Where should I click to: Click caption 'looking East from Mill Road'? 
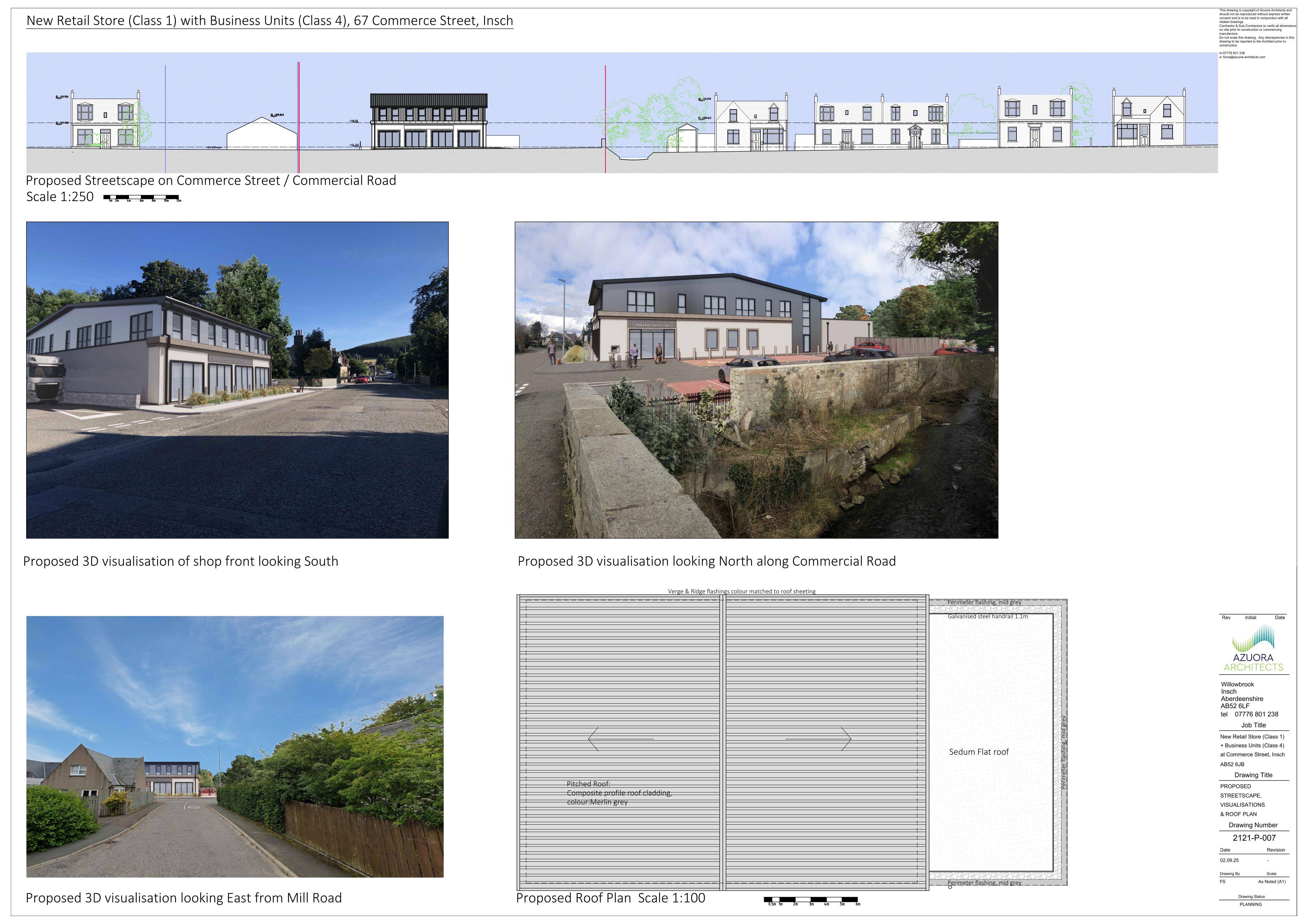(x=183, y=898)
